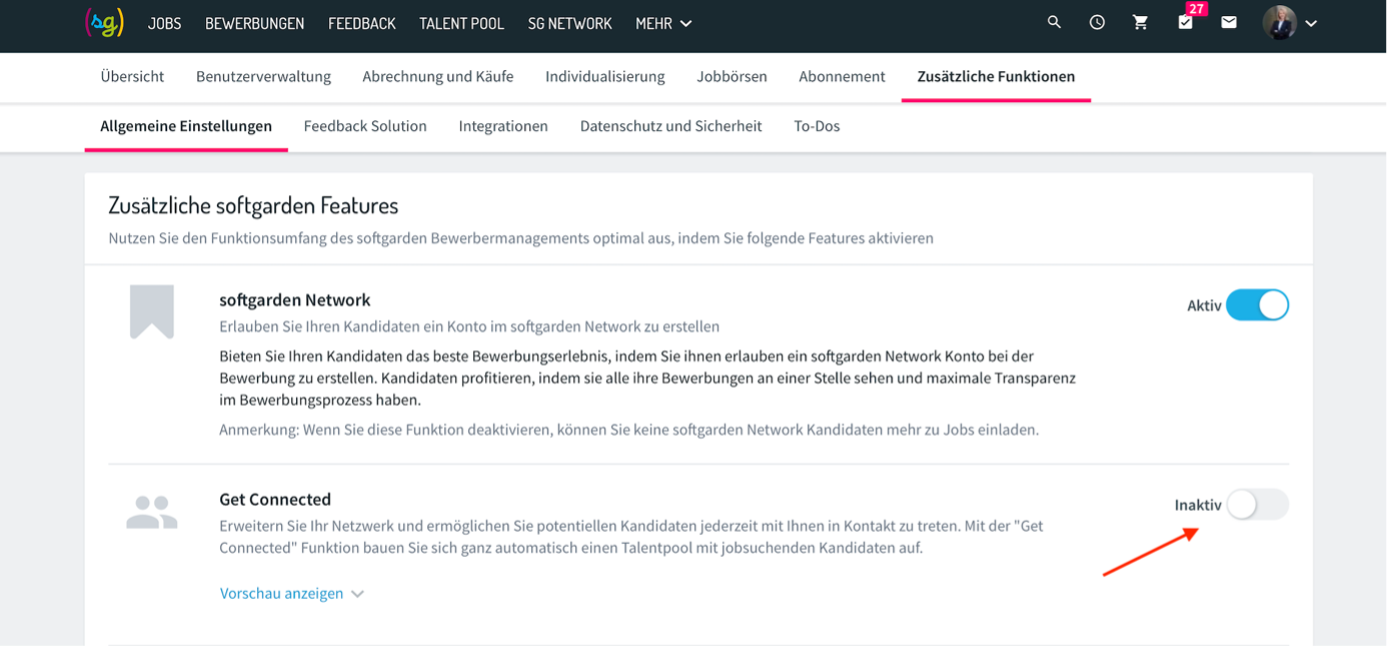Click the softgarden sg logo
The height and width of the screenshot is (650, 1390).
[x=104, y=23]
